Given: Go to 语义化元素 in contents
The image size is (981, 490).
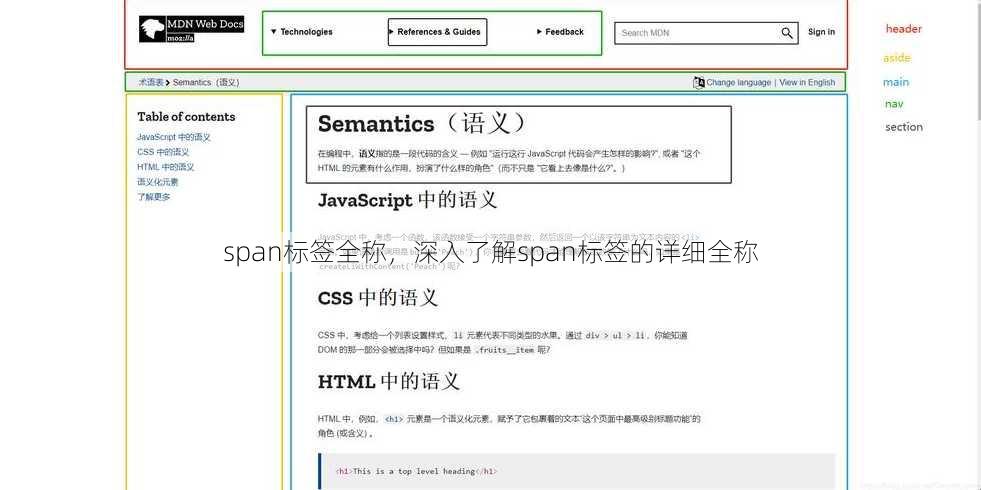Looking at the screenshot, I should pyautogui.click(x=158, y=182).
